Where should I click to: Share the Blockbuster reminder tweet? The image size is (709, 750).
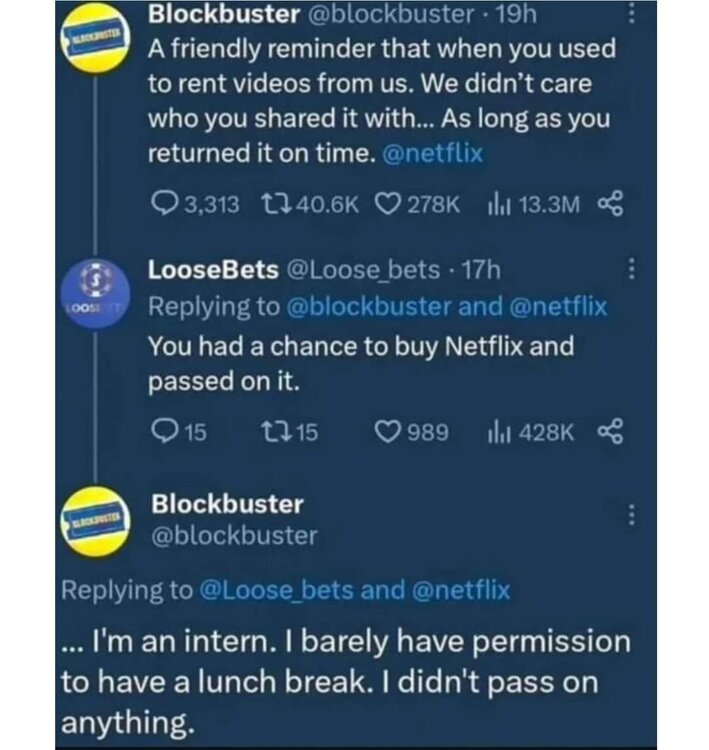[609, 204]
